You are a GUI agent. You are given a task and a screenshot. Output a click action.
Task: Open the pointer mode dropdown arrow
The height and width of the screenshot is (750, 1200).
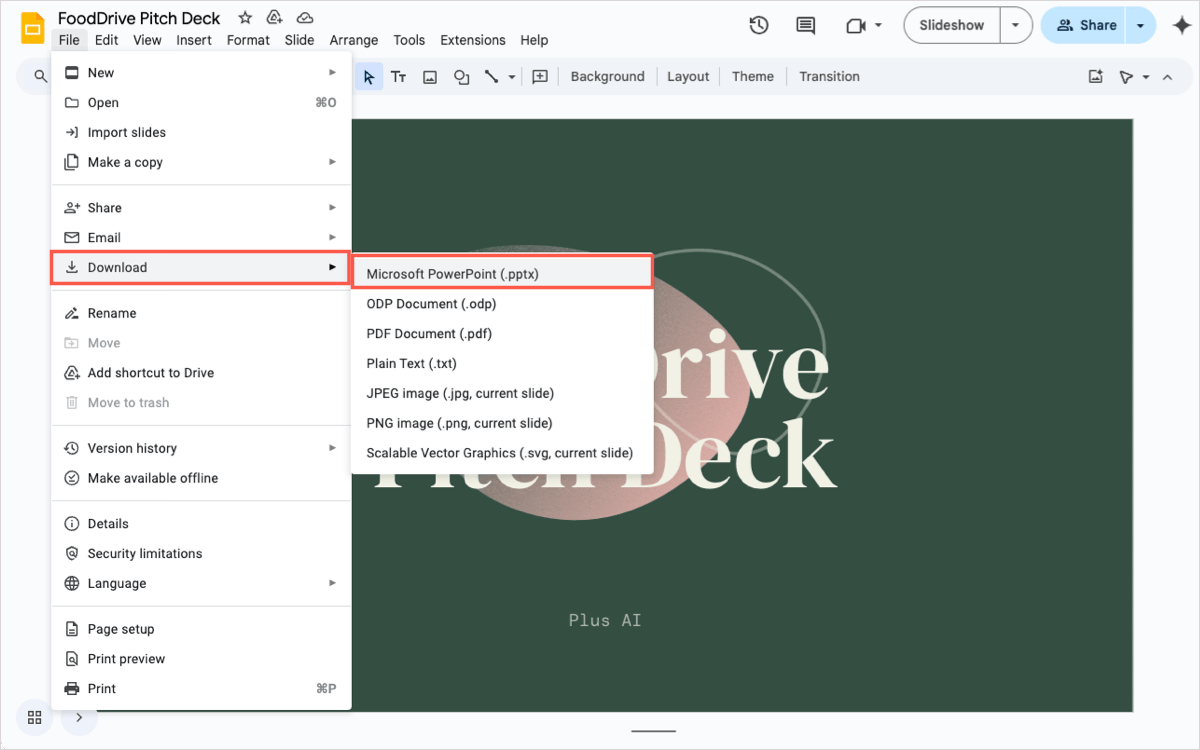click(1146, 77)
